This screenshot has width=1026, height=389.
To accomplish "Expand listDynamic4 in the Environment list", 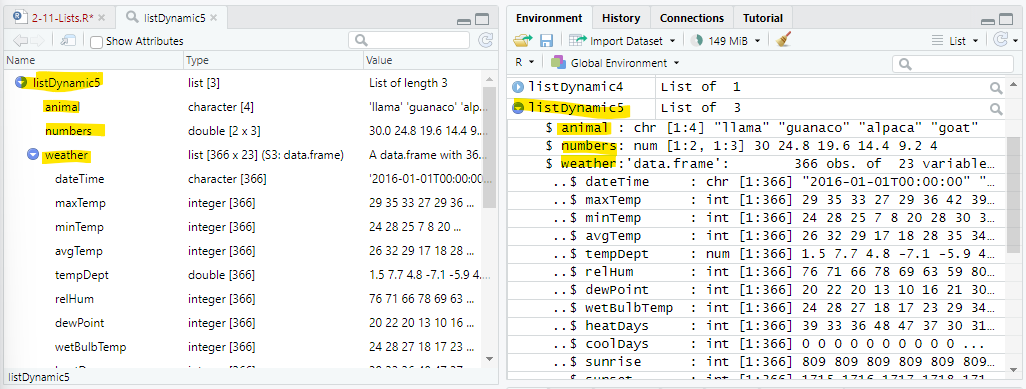I will (518, 86).
